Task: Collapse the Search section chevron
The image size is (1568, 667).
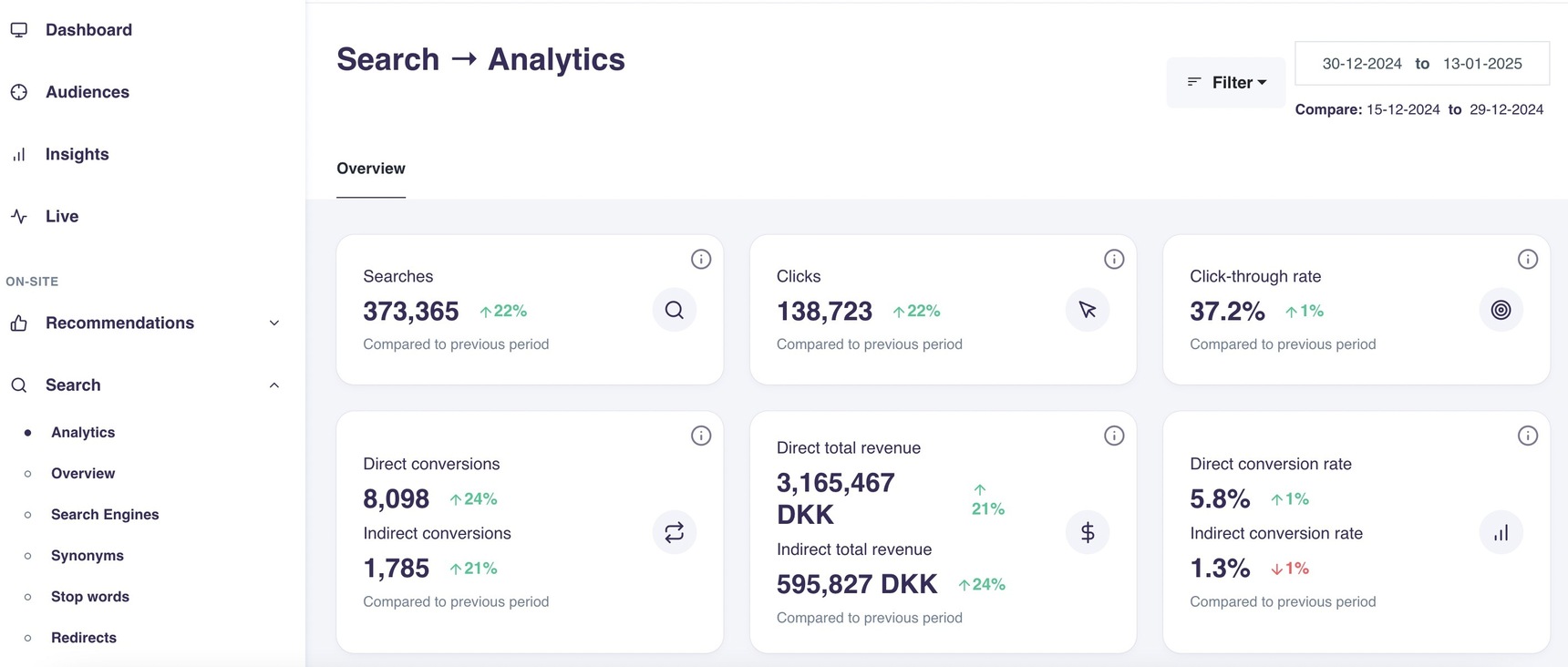Action: tap(274, 385)
